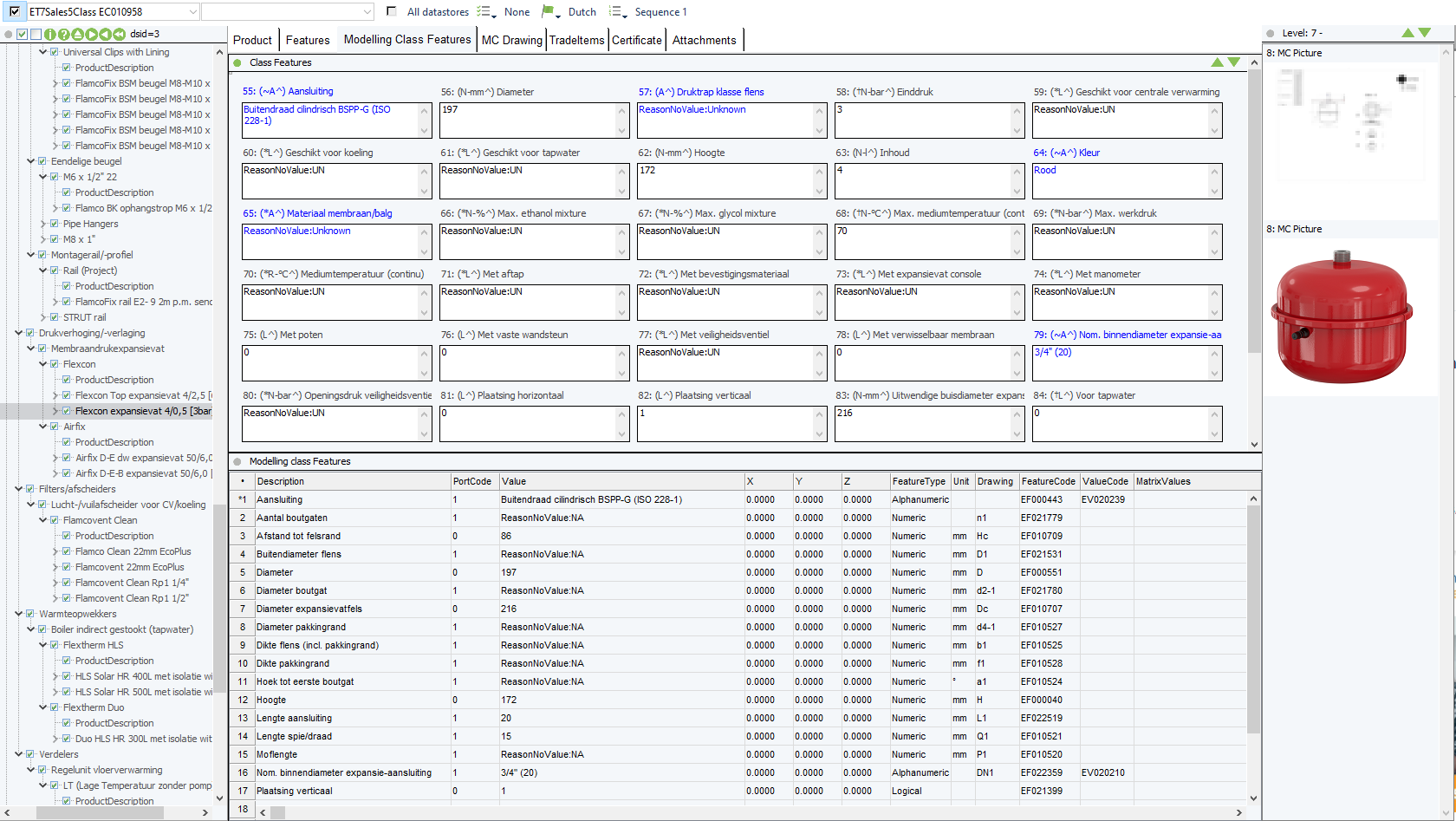This screenshot has width=1456, height=821.
Task: Switch to the MC Drawing tab
Action: tap(511, 40)
